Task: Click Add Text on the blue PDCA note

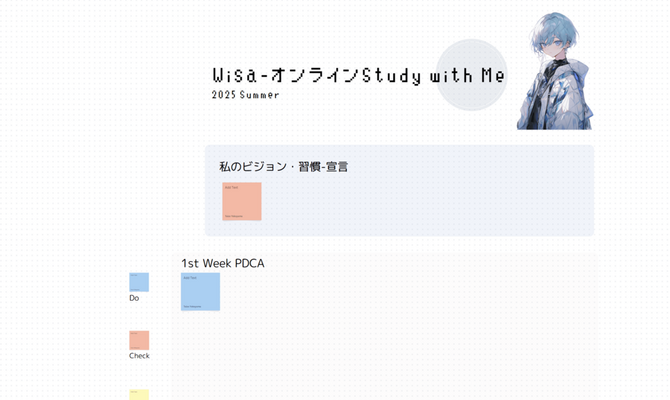Action: click(x=189, y=277)
